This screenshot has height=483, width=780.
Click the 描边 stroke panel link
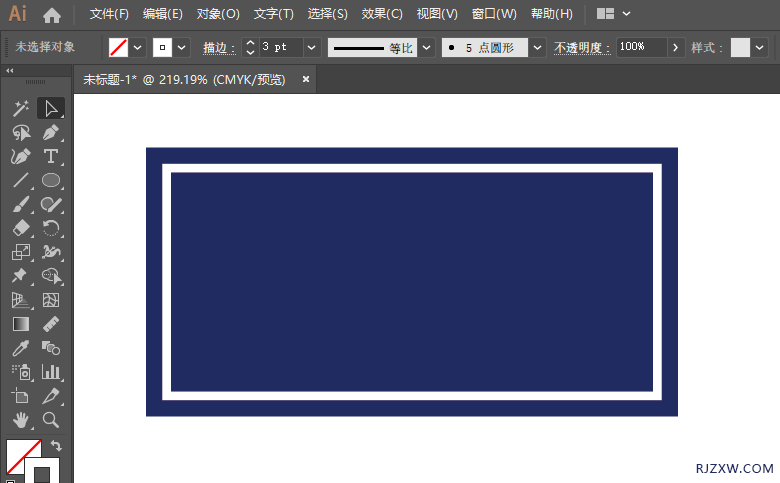tap(219, 48)
